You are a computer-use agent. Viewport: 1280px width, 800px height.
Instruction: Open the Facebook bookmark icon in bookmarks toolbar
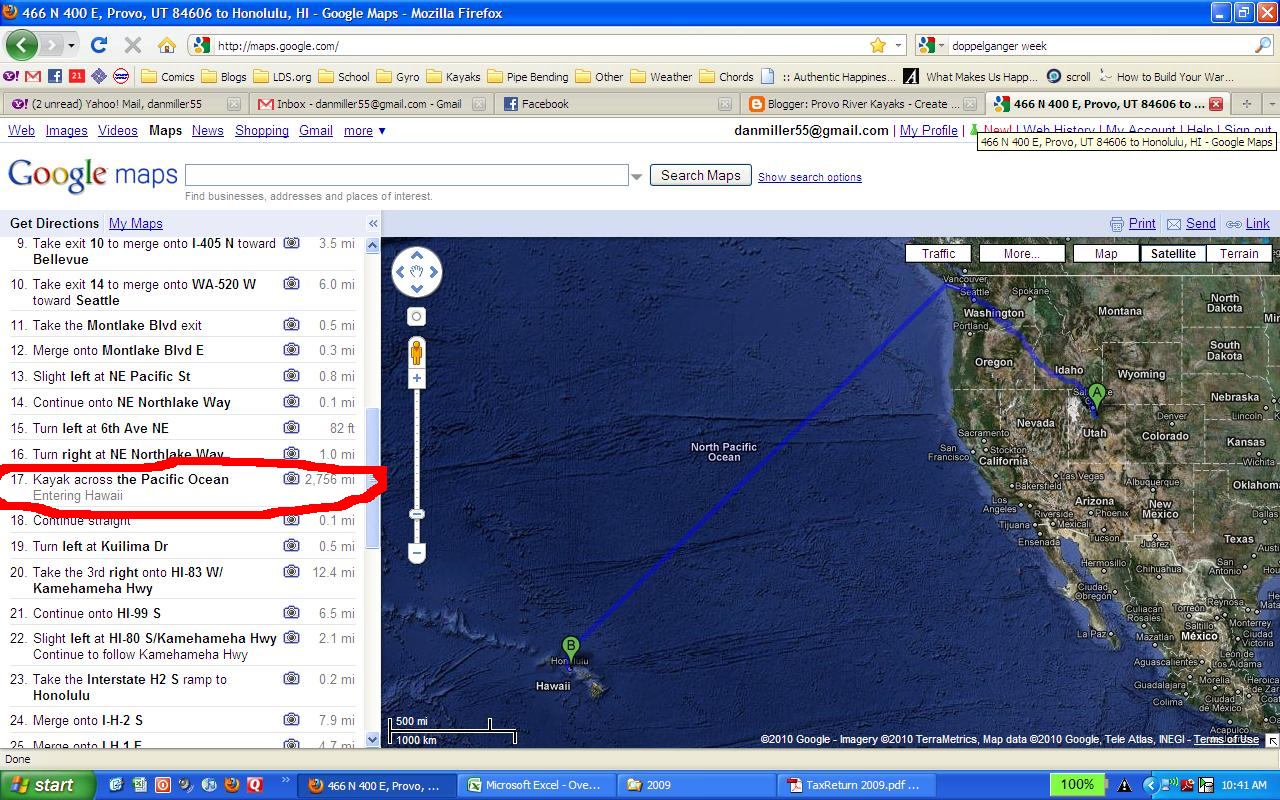(55, 76)
